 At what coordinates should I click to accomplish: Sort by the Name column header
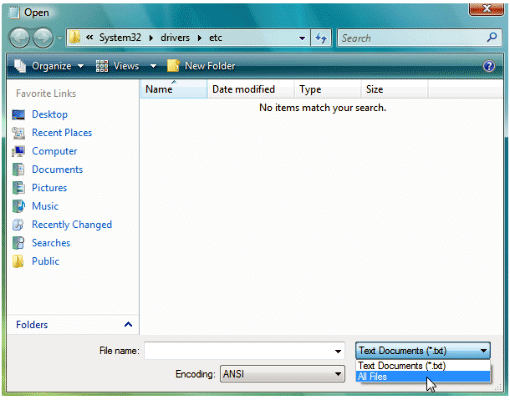point(174,89)
